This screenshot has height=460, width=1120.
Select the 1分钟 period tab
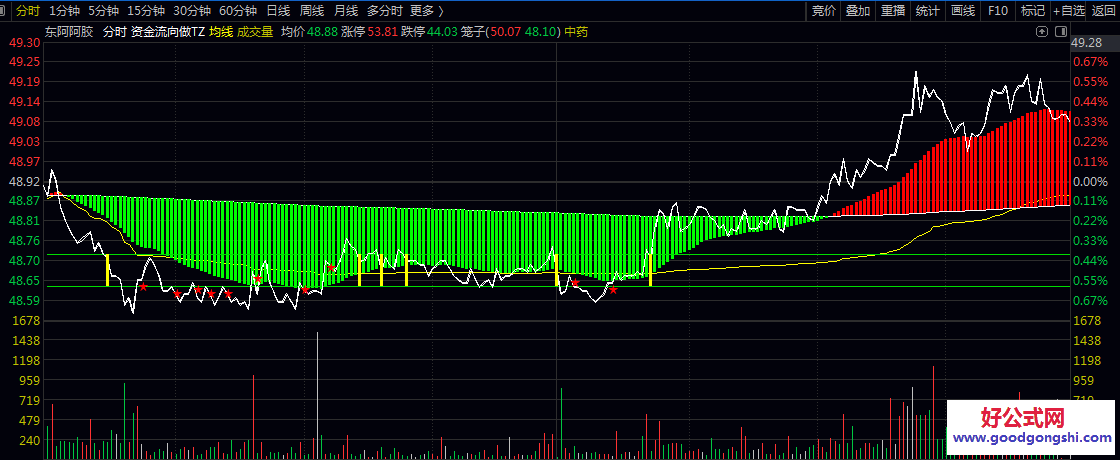tap(65, 11)
